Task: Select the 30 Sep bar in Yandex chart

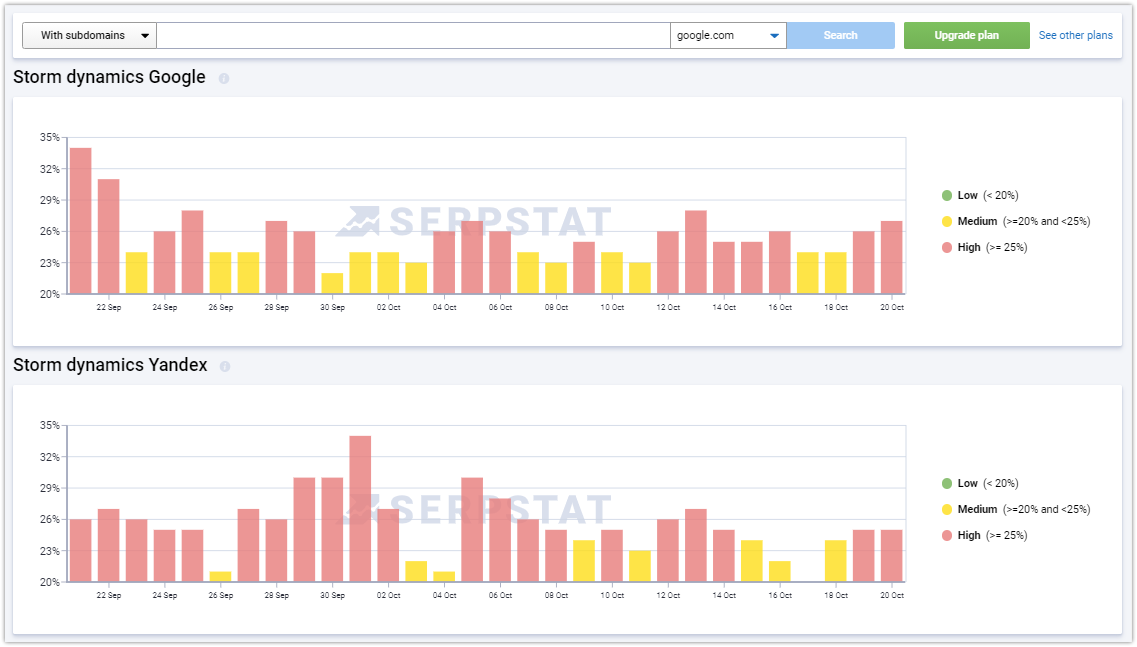Action: 332,529
